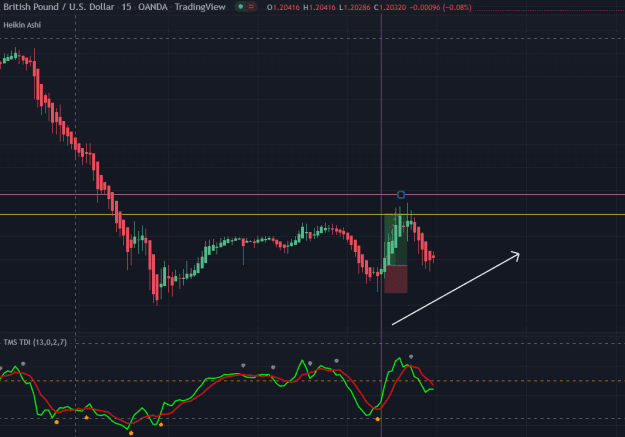Image resolution: width=625 pixels, height=437 pixels.
Task: Click the 15 interval label in the header
Action: [x=126, y=7]
